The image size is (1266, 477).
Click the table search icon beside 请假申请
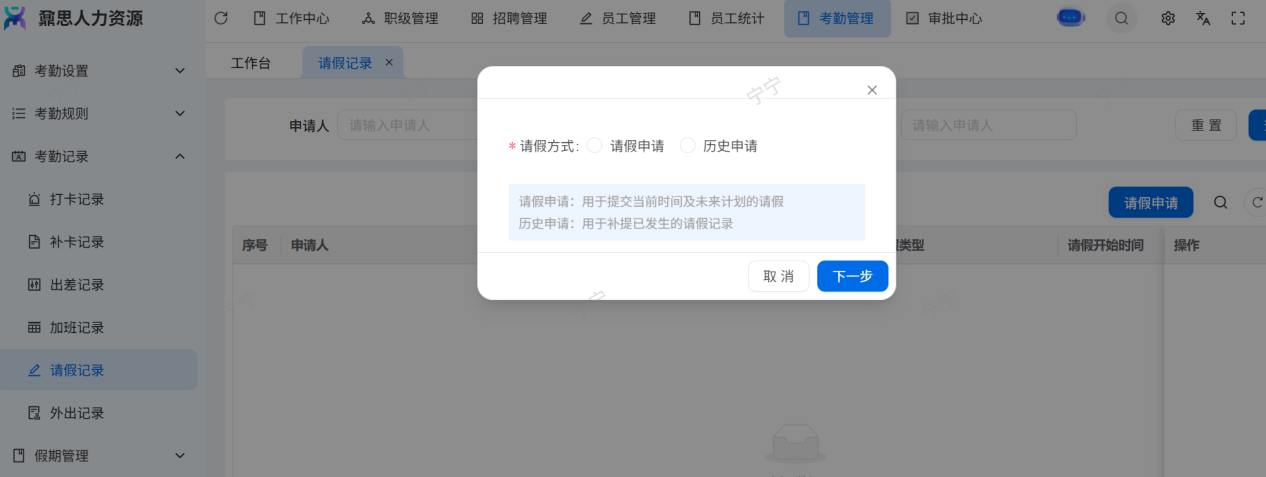1220,202
